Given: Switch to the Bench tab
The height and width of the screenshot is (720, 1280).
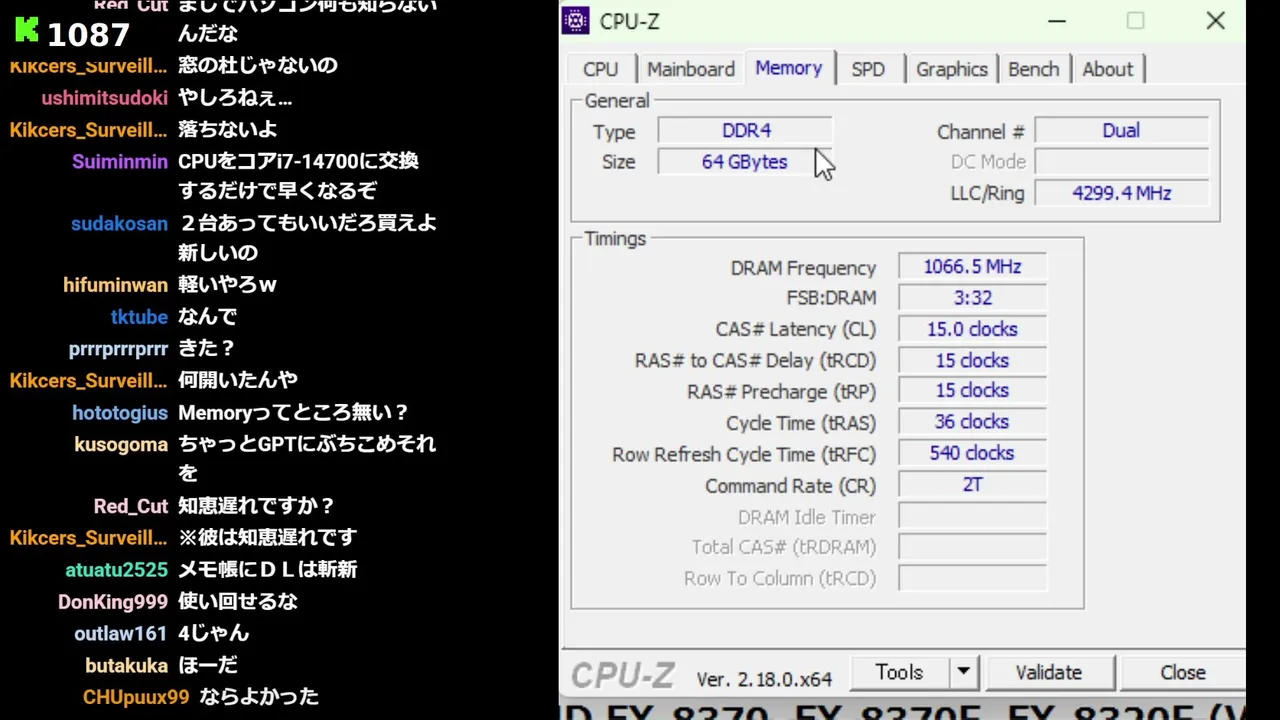Looking at the screenshot, I should click(1033, 69).
